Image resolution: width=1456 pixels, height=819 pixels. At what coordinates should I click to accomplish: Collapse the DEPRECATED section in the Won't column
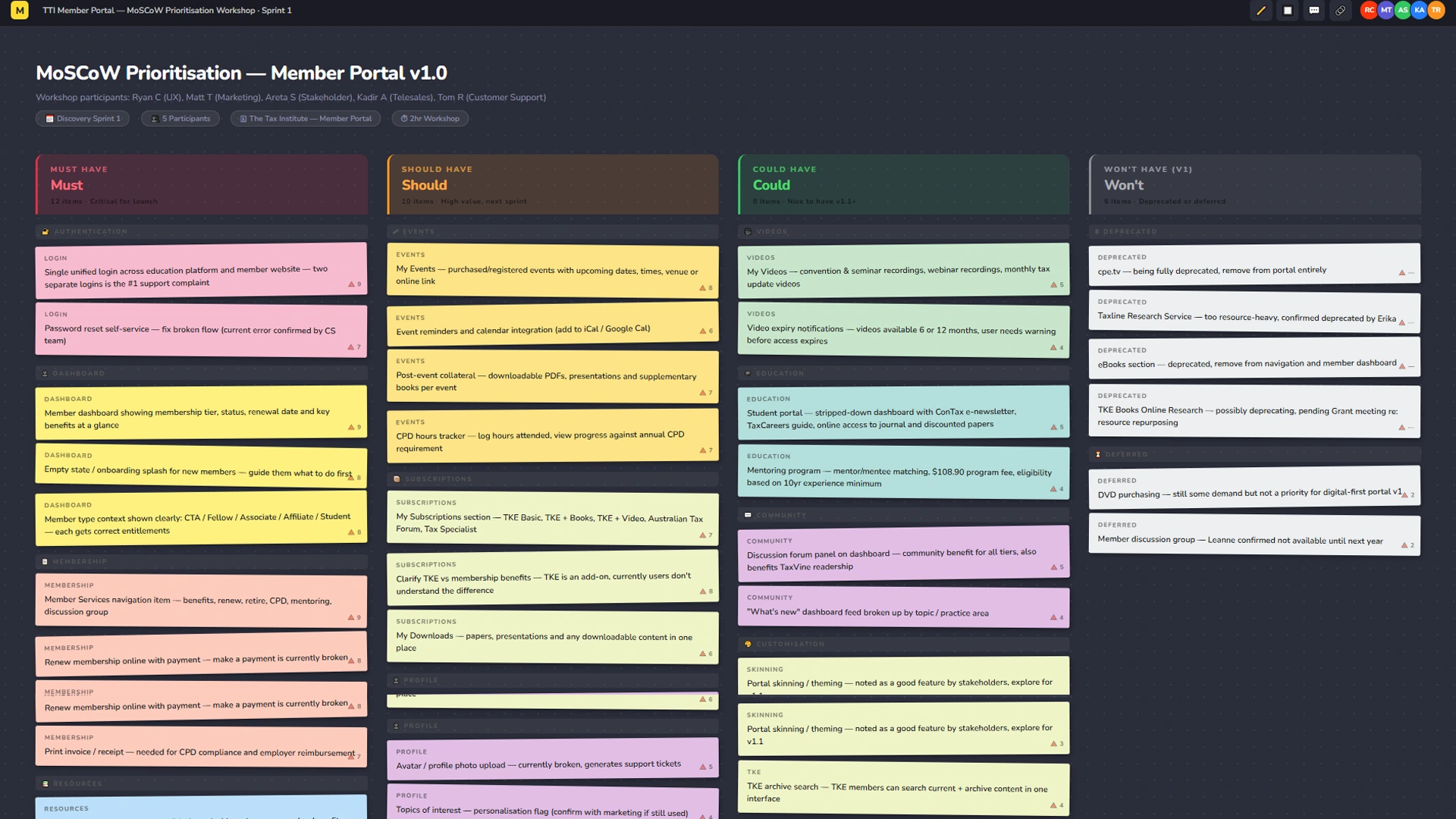tap(1130, 232)
